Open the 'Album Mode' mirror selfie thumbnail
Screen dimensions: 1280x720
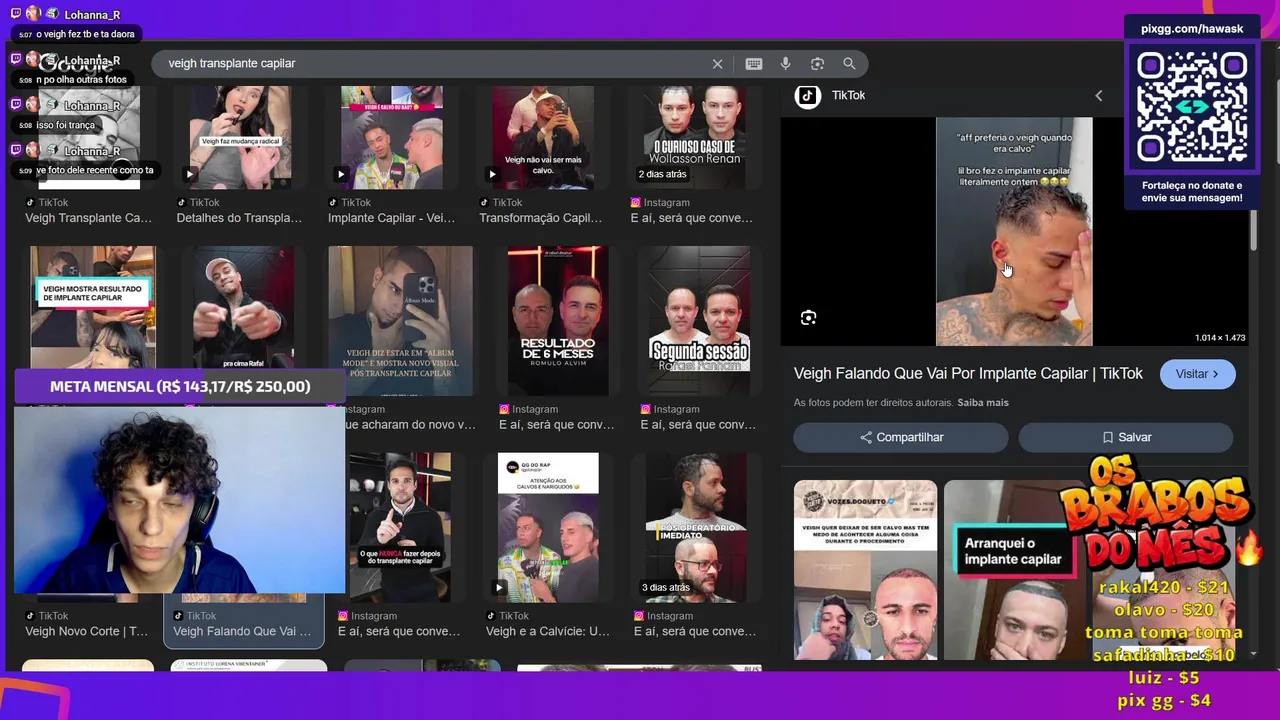[x=400, y=320]
